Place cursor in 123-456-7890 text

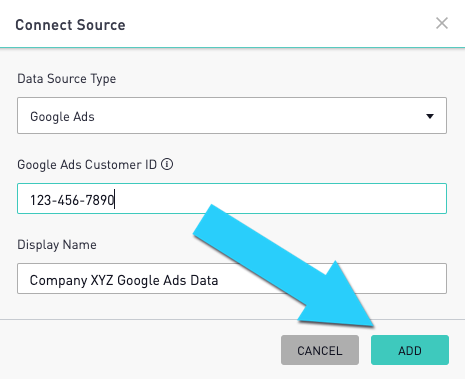pos(72,200)
